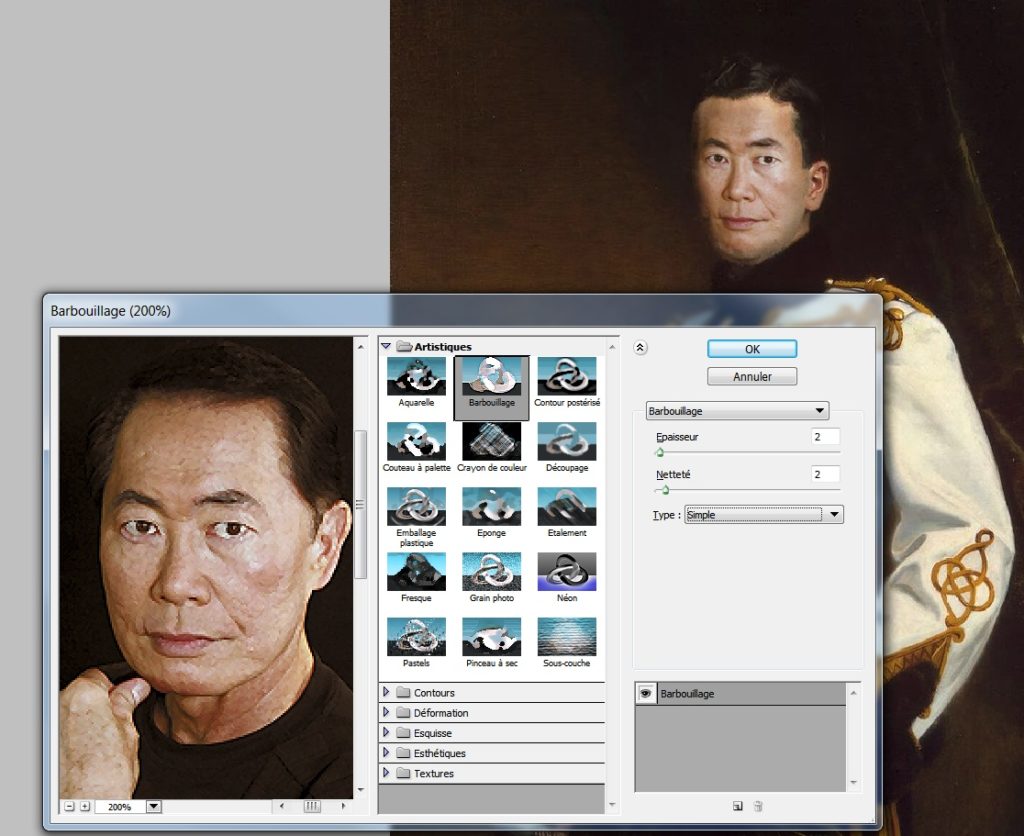Expand the Textures filter folder
Image resolution: width=1024 pixels, height=836 pixels.
tap(387, 773)
